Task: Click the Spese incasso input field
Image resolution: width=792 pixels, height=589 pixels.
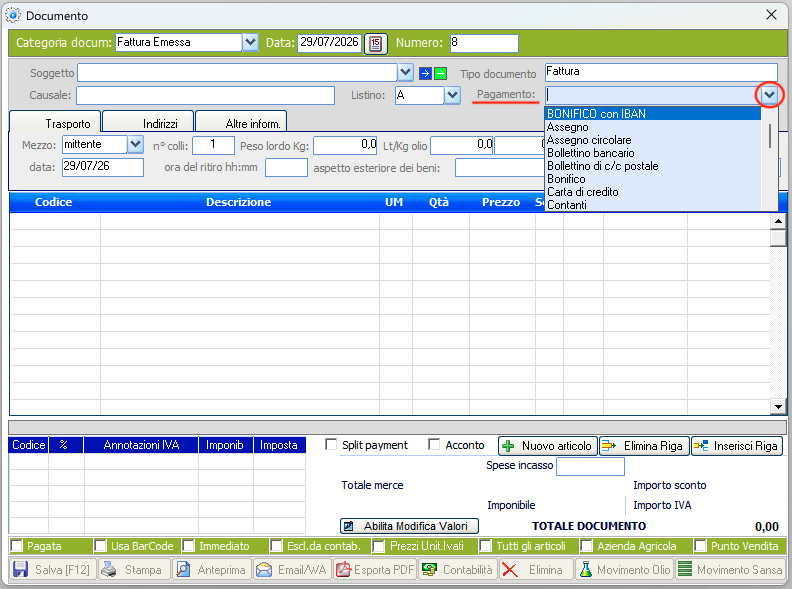Action: 590,466
